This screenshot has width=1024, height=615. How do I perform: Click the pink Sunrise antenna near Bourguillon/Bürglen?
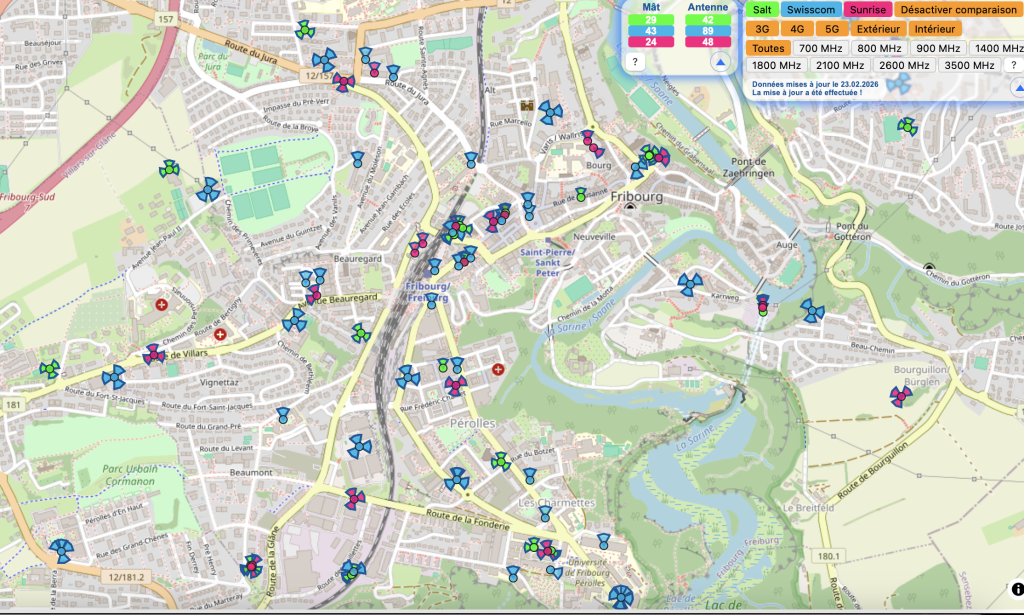[x=901, y=396]
